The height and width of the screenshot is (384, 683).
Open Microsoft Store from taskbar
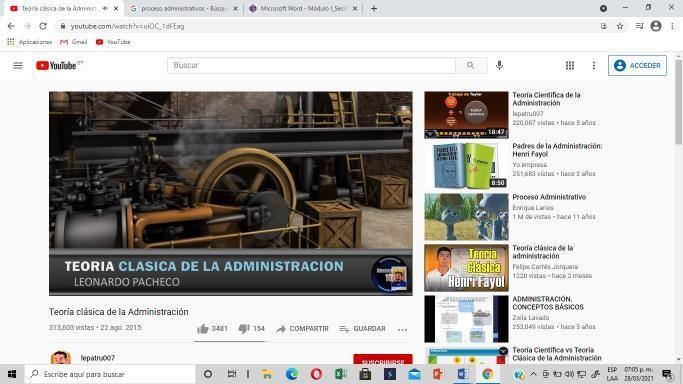365,374
